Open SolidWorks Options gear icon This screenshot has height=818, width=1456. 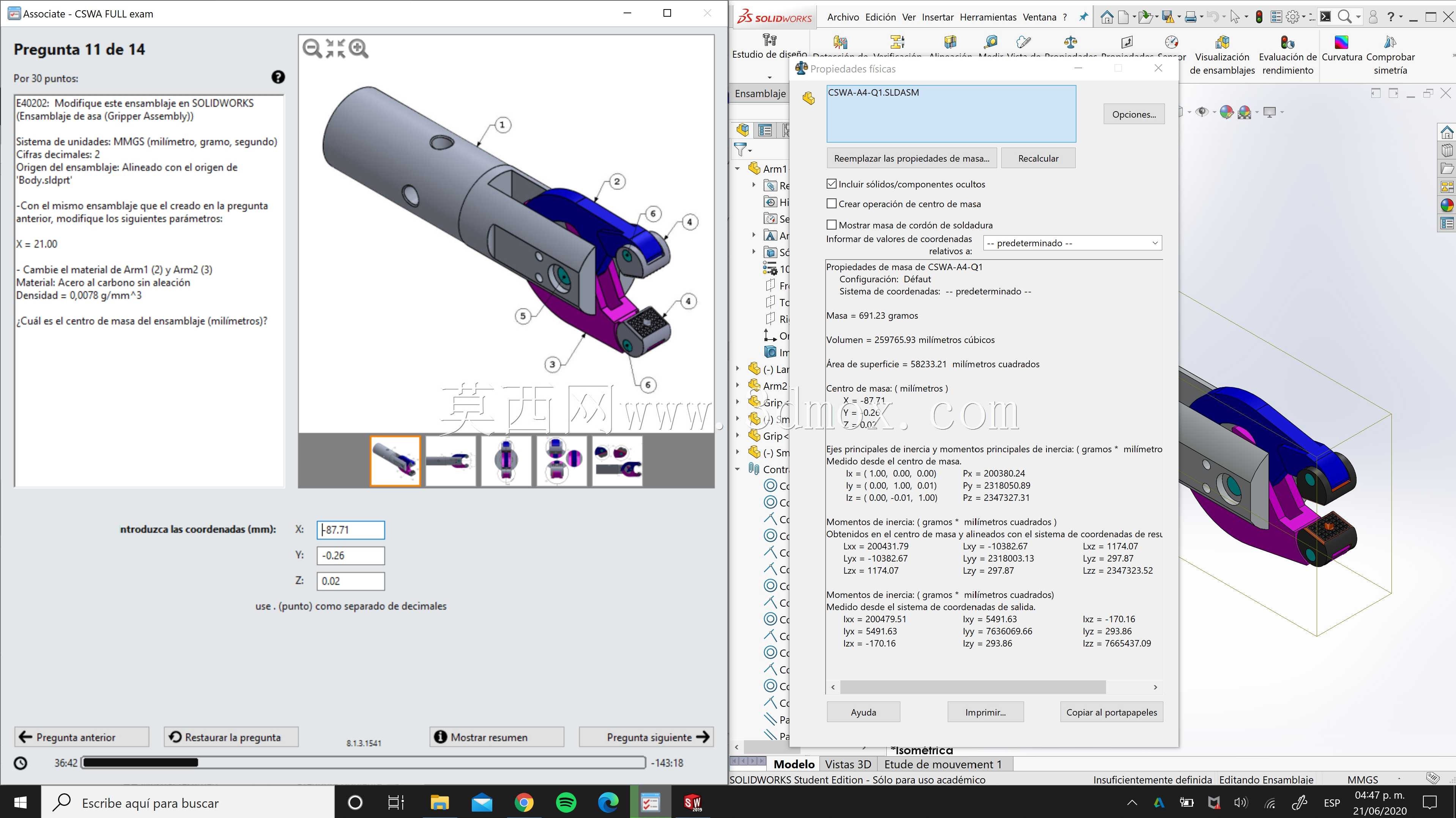tap(1293, 17)
